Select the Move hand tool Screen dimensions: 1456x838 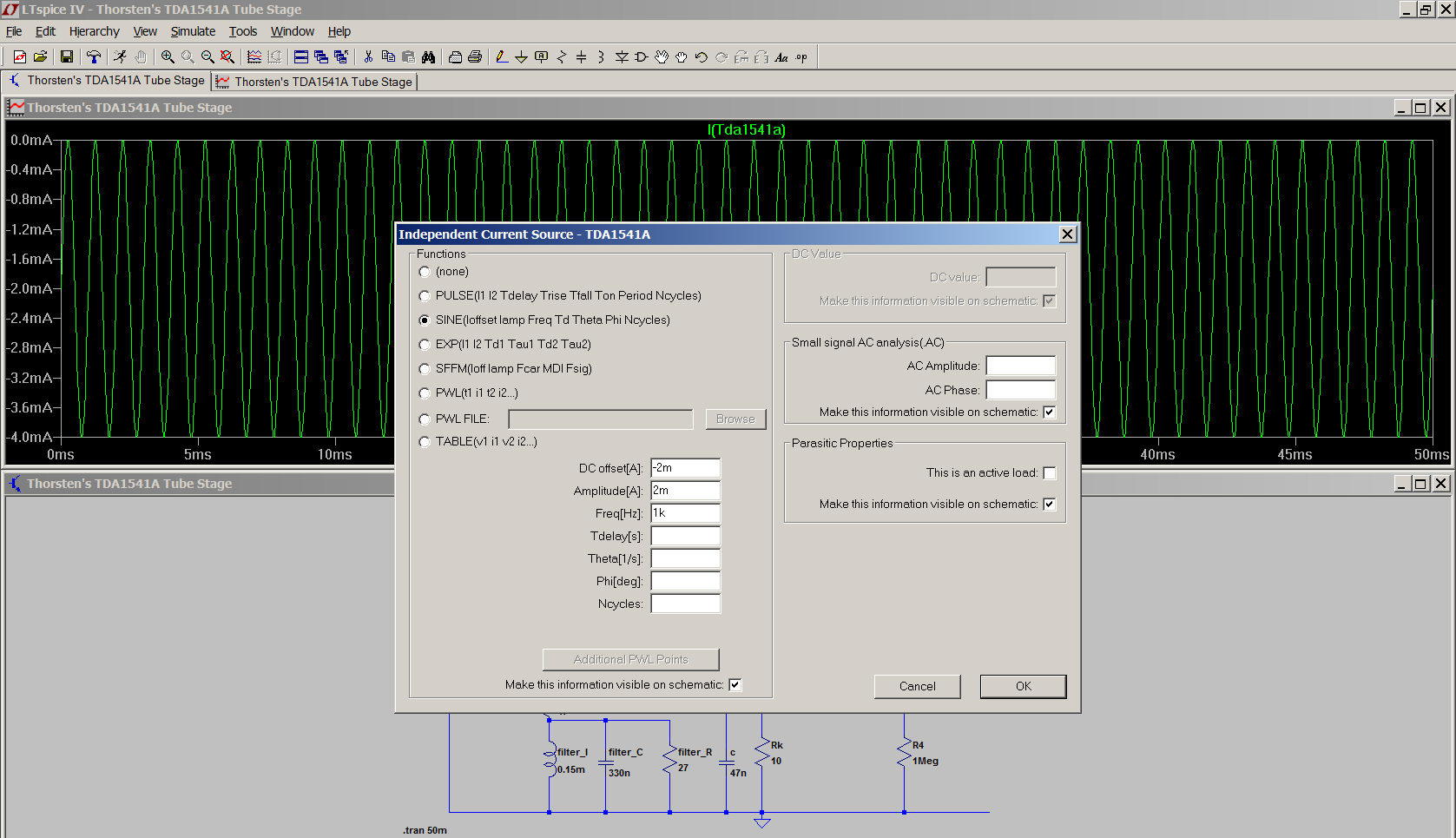point(662,57)
